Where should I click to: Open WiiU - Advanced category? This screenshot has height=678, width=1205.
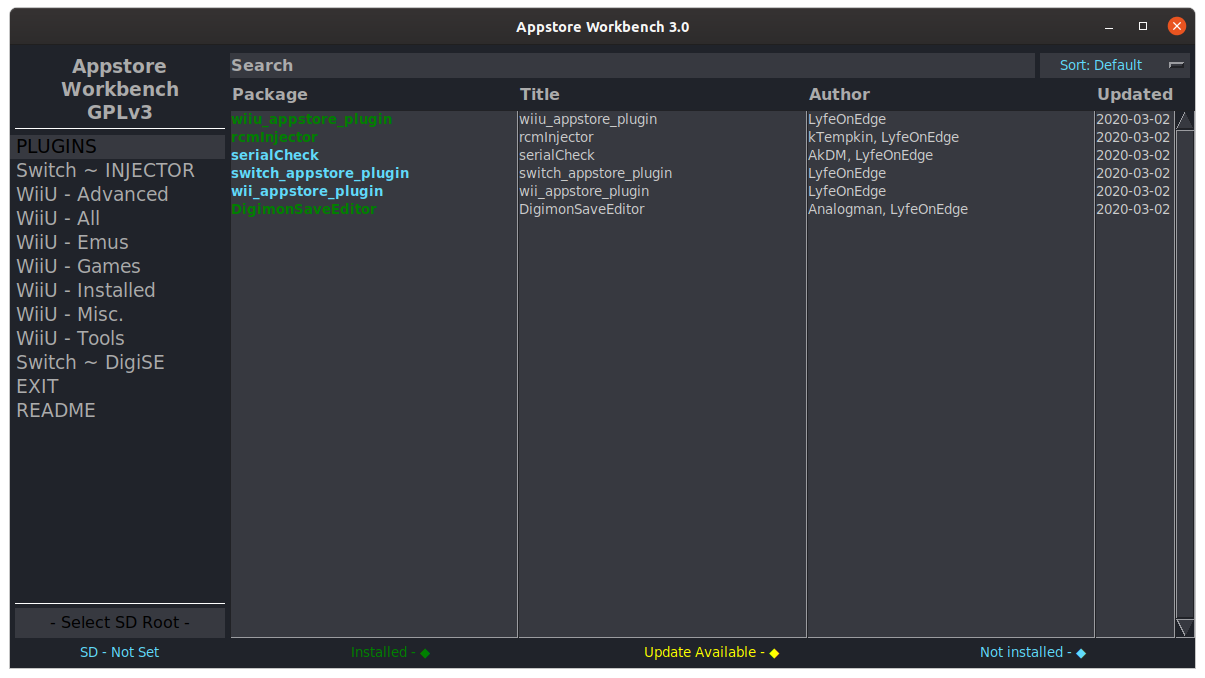pyautogui.click(x=120, y=194)
